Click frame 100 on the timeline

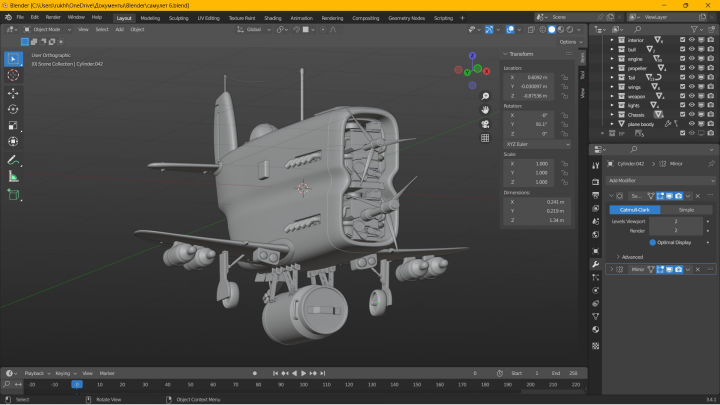tap(304, 385)
